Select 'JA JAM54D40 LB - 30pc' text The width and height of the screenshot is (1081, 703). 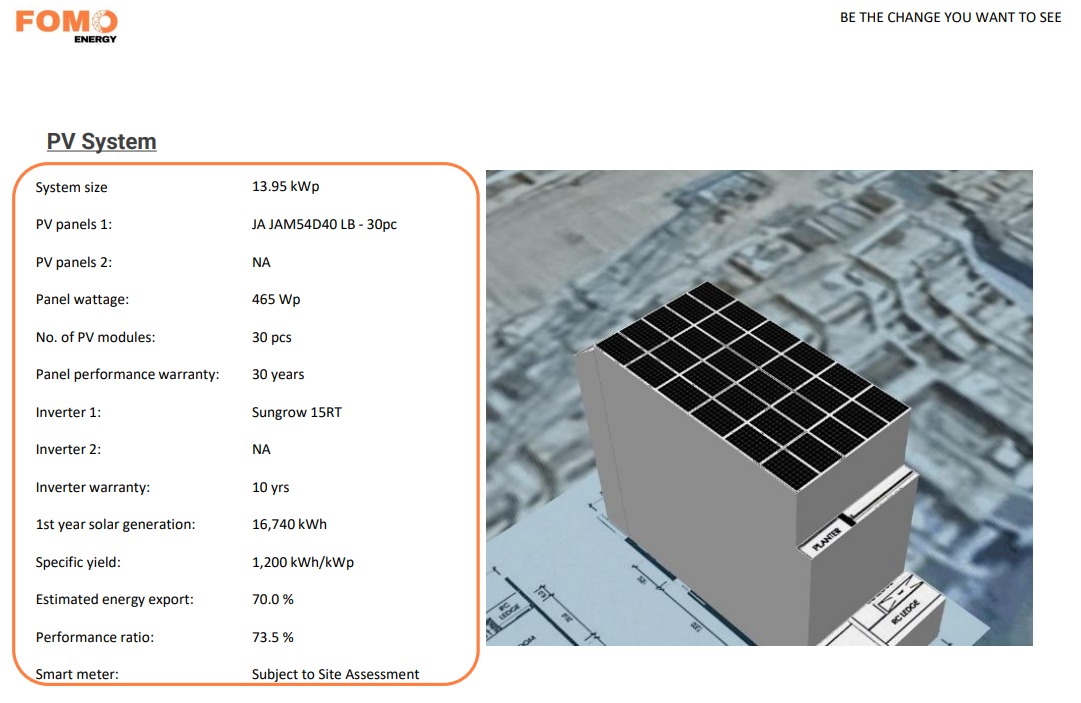click(324, 225)
